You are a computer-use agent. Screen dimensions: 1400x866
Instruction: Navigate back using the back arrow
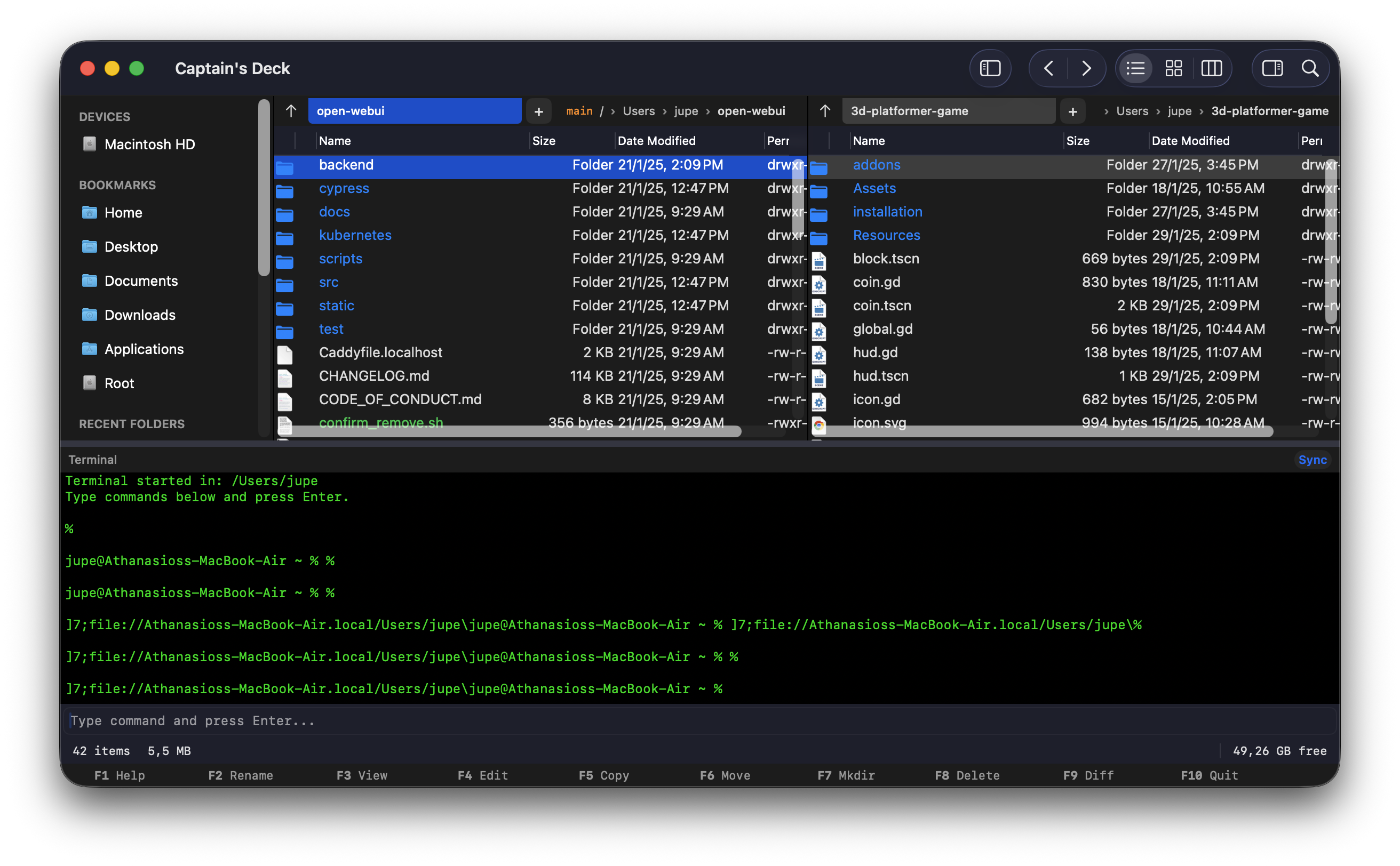point(1049,68)
